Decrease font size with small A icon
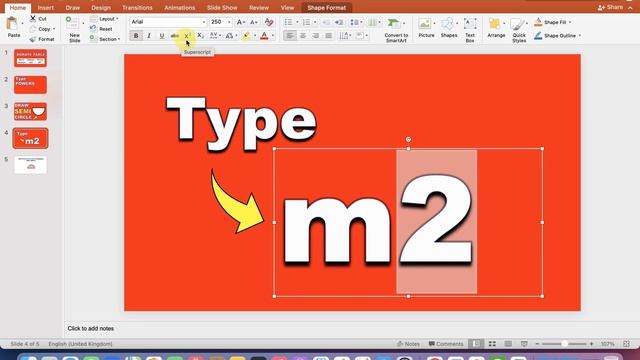This screenshot has width=640, height=360. tap(253, 22)
